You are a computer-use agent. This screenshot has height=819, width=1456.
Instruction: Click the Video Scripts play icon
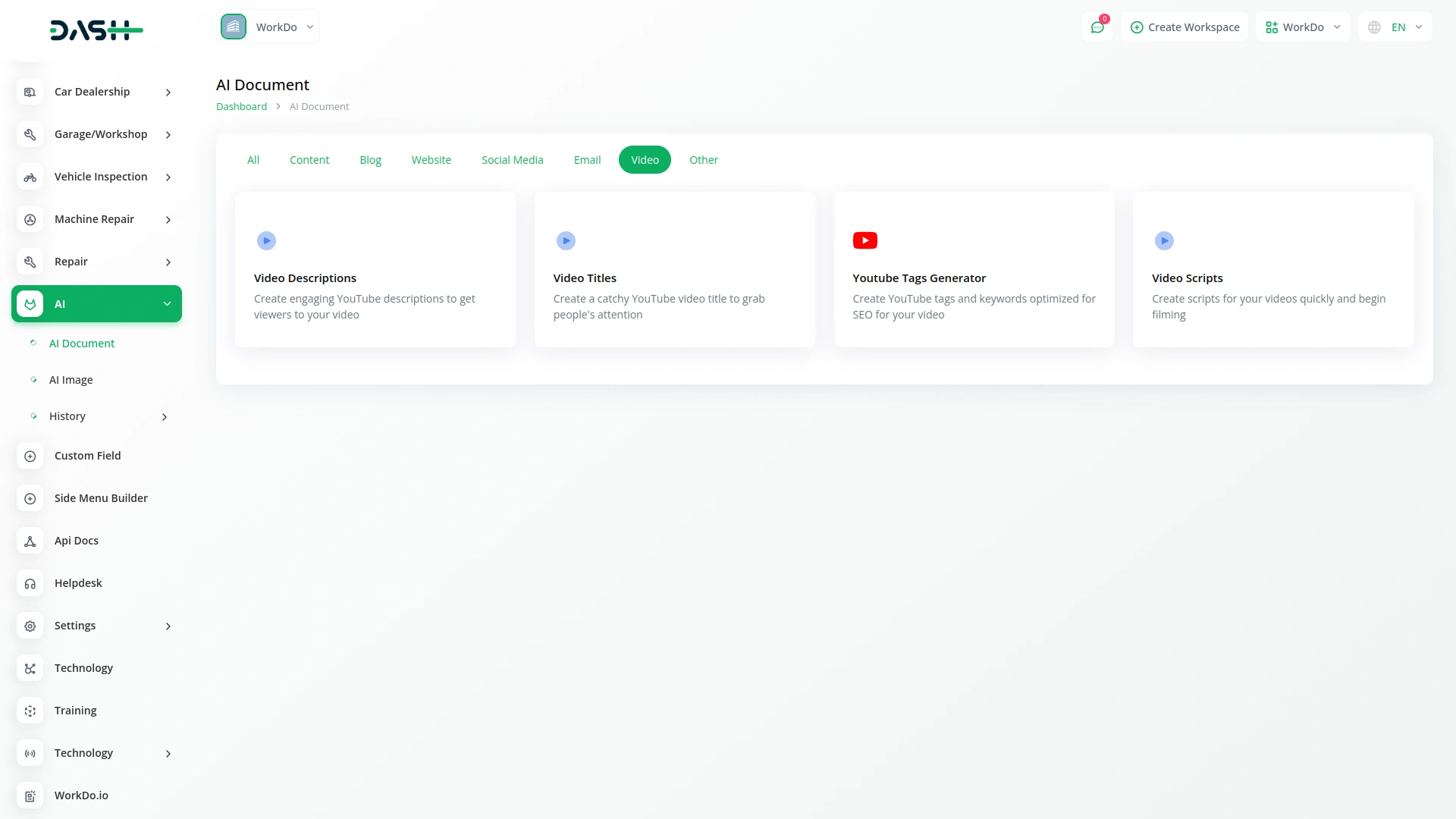pos(1164,240)
